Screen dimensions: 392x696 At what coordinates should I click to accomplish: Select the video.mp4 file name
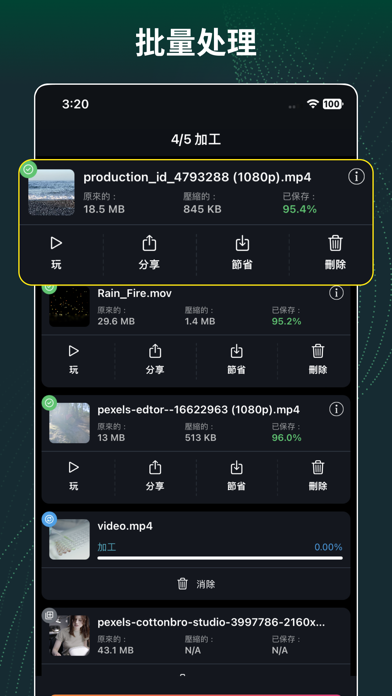point(125,526)
